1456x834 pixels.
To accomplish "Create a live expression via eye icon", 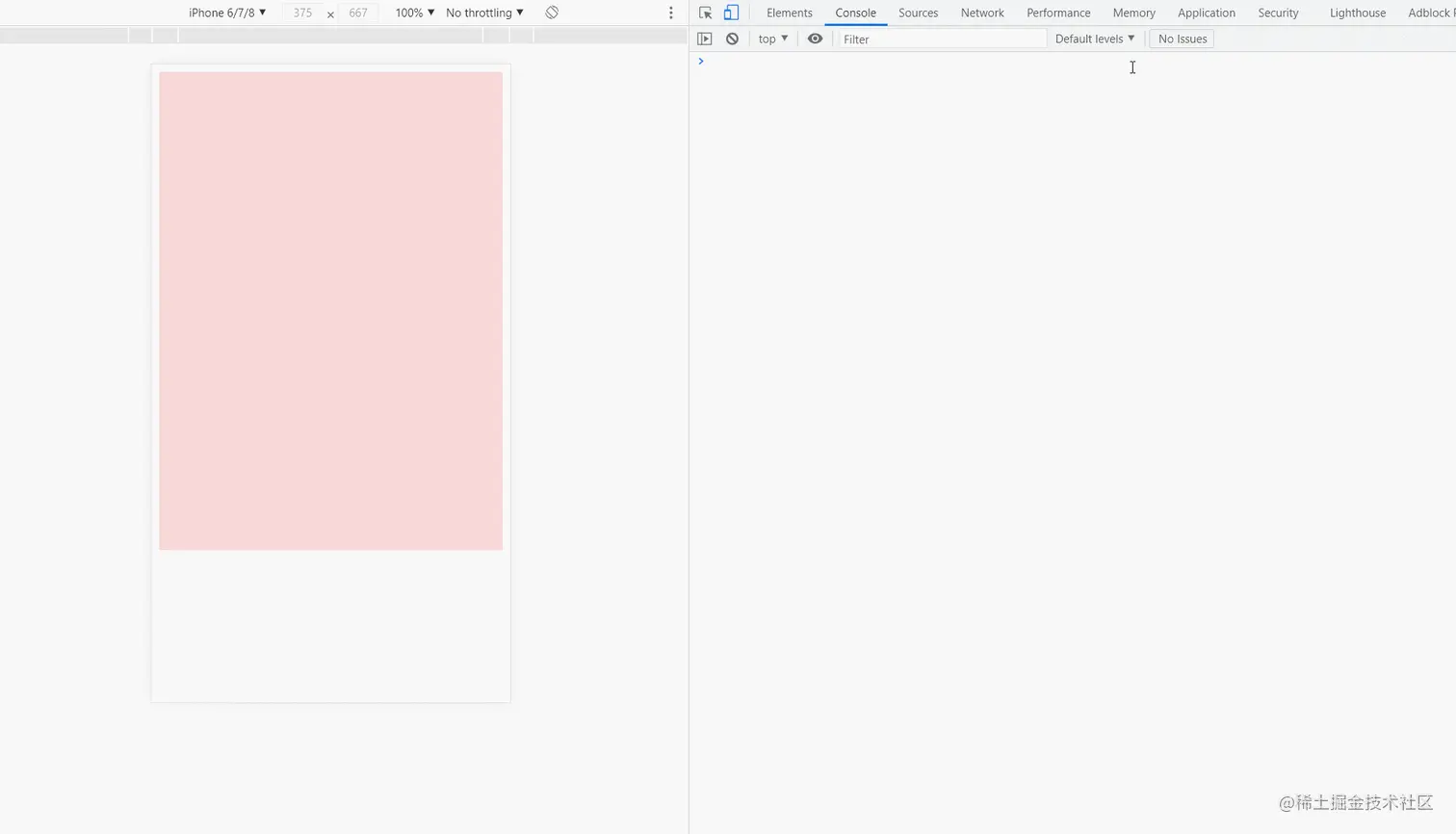I will click(x=815, y=39).
